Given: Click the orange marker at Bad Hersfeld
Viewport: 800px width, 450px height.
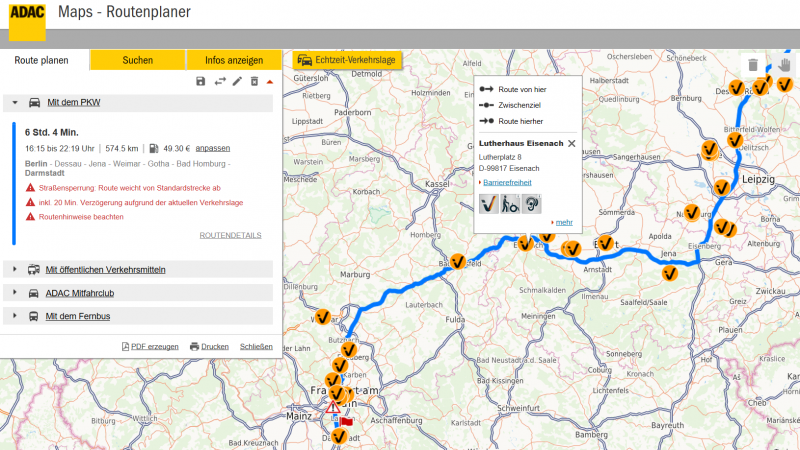Looking at the screenshot, I should click(458, 262).
